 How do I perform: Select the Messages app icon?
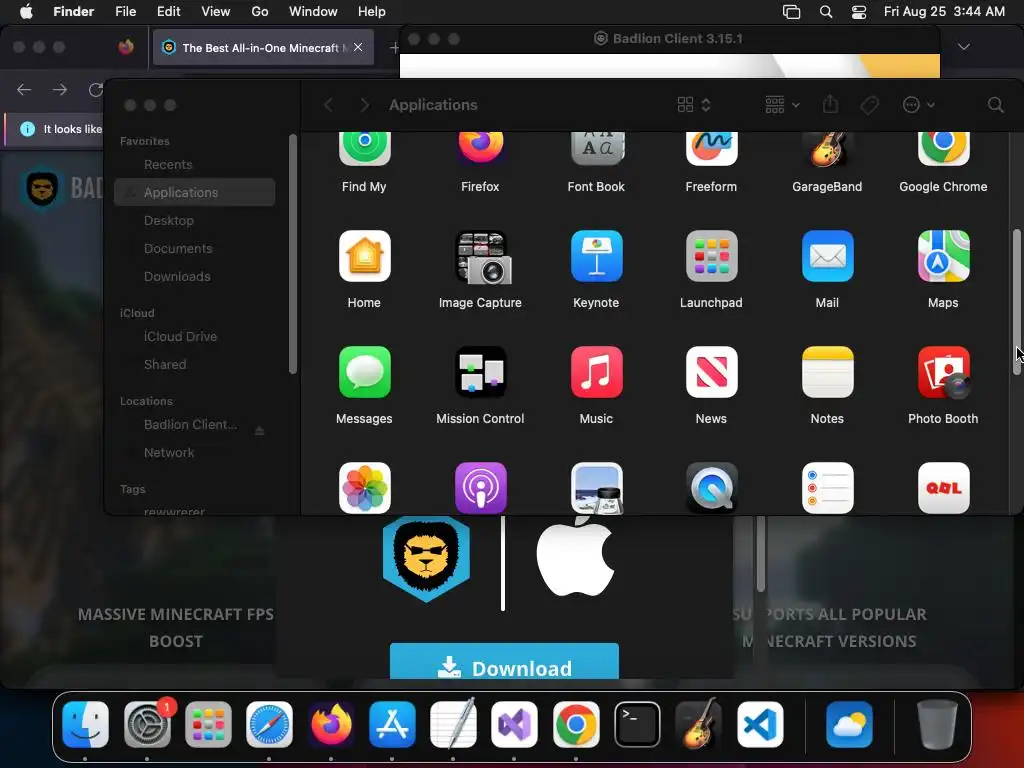[364, 372]
